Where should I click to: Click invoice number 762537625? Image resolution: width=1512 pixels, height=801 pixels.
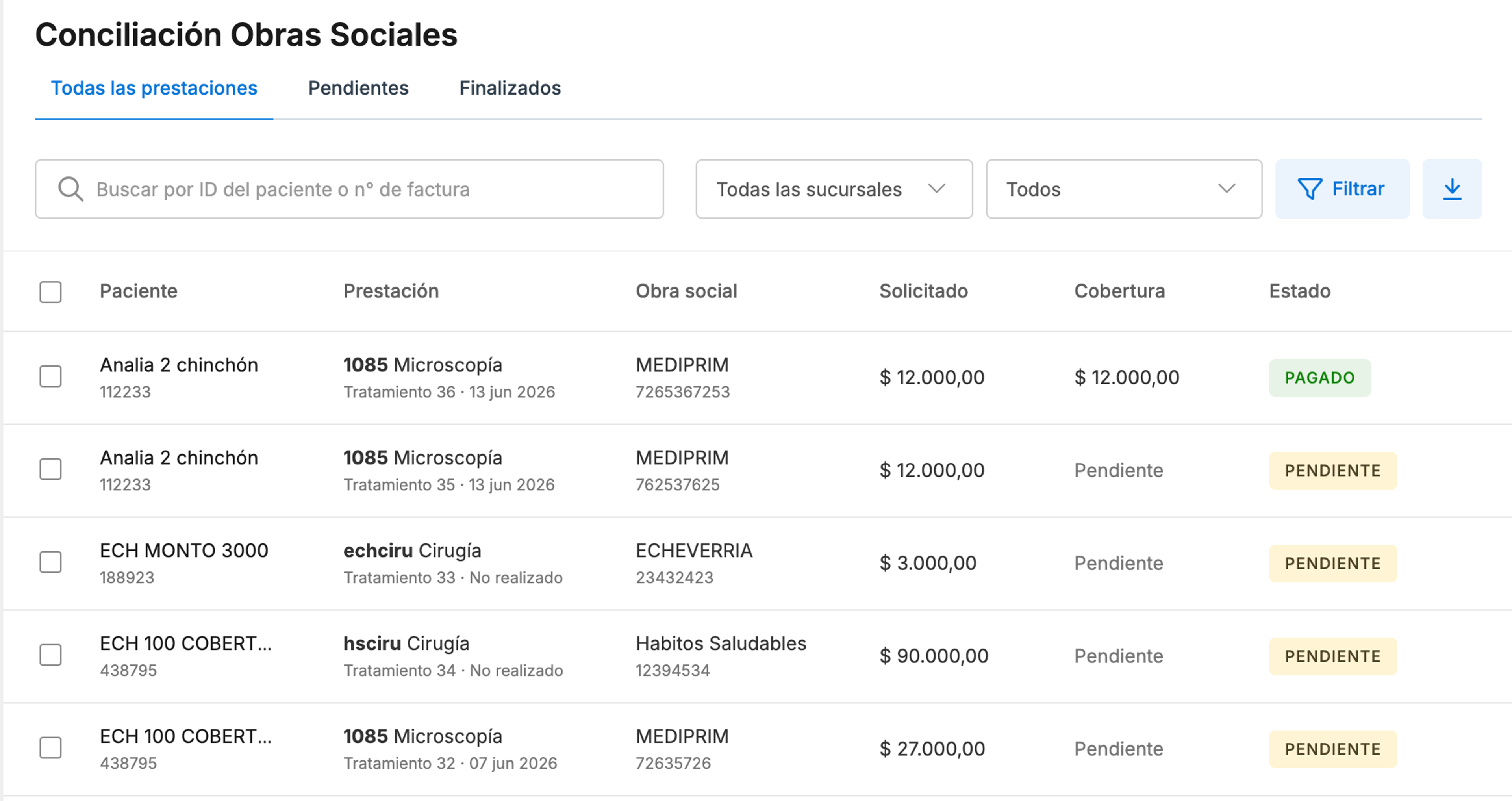677,484
